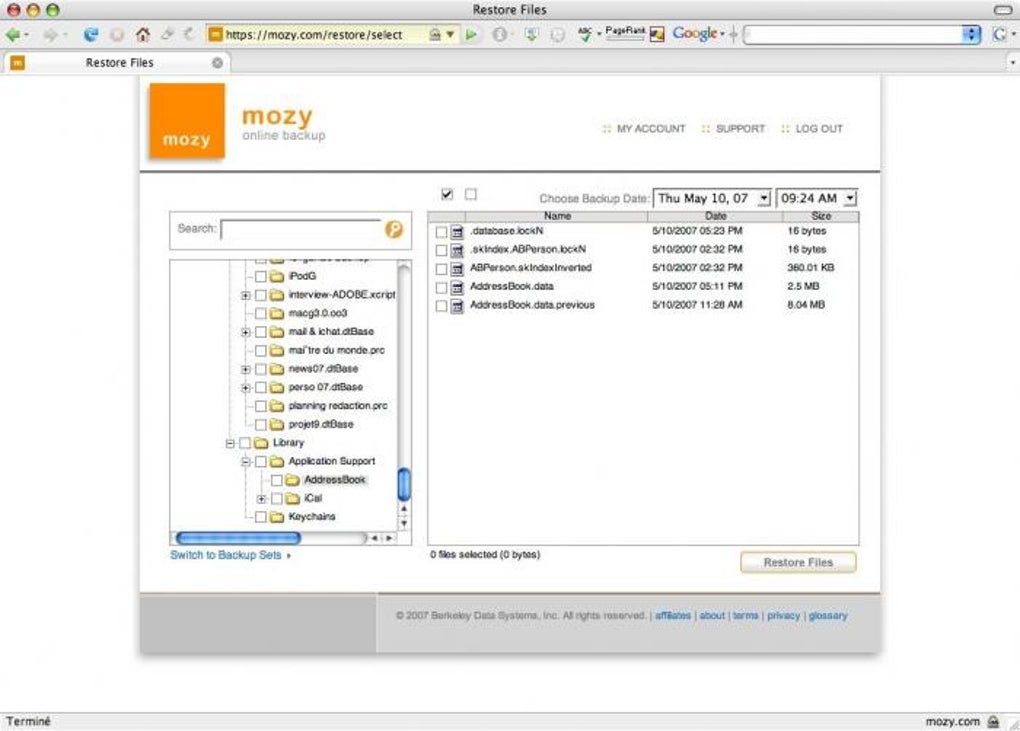Click the iCal folder icon
The width and height of the screenshot is (1020, 731).
click(x=293, y=499)
